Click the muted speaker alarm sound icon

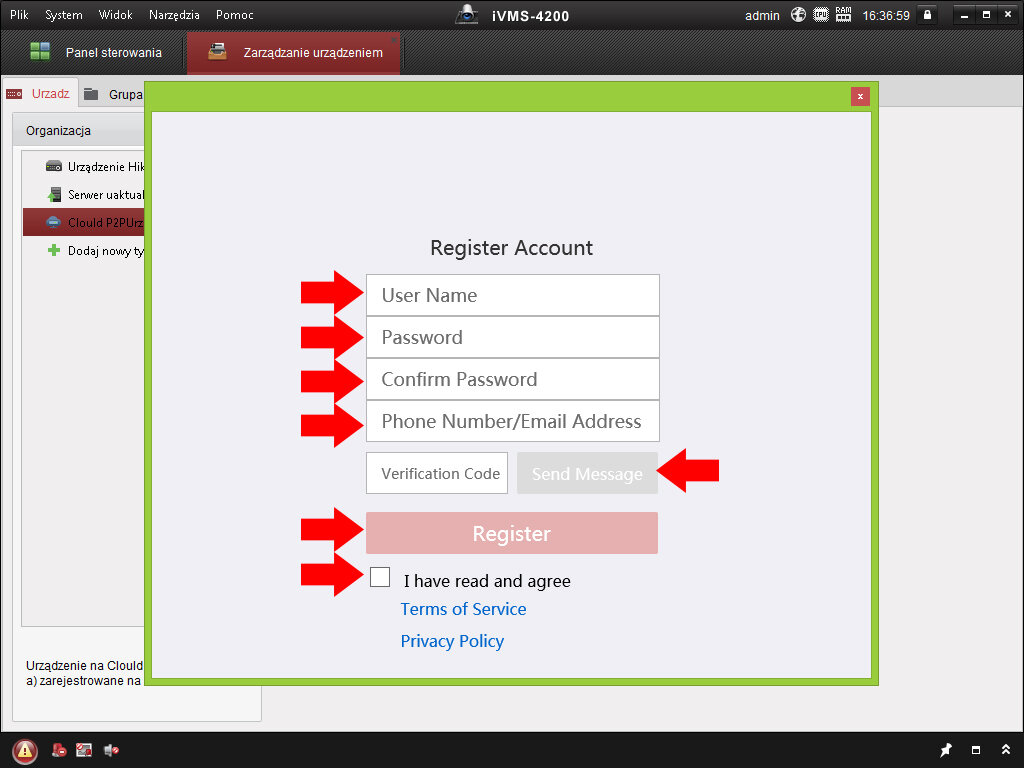pos(111,750)
